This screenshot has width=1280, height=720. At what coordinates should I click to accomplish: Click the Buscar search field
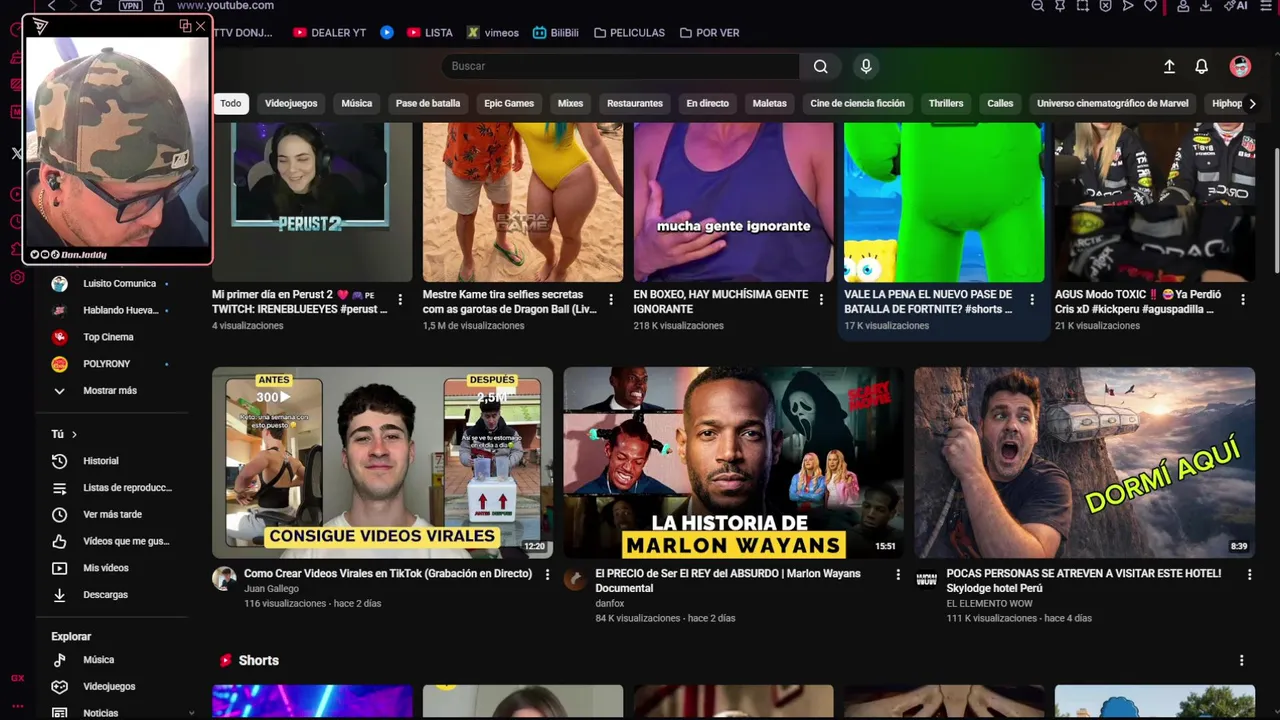coord(620,66)
